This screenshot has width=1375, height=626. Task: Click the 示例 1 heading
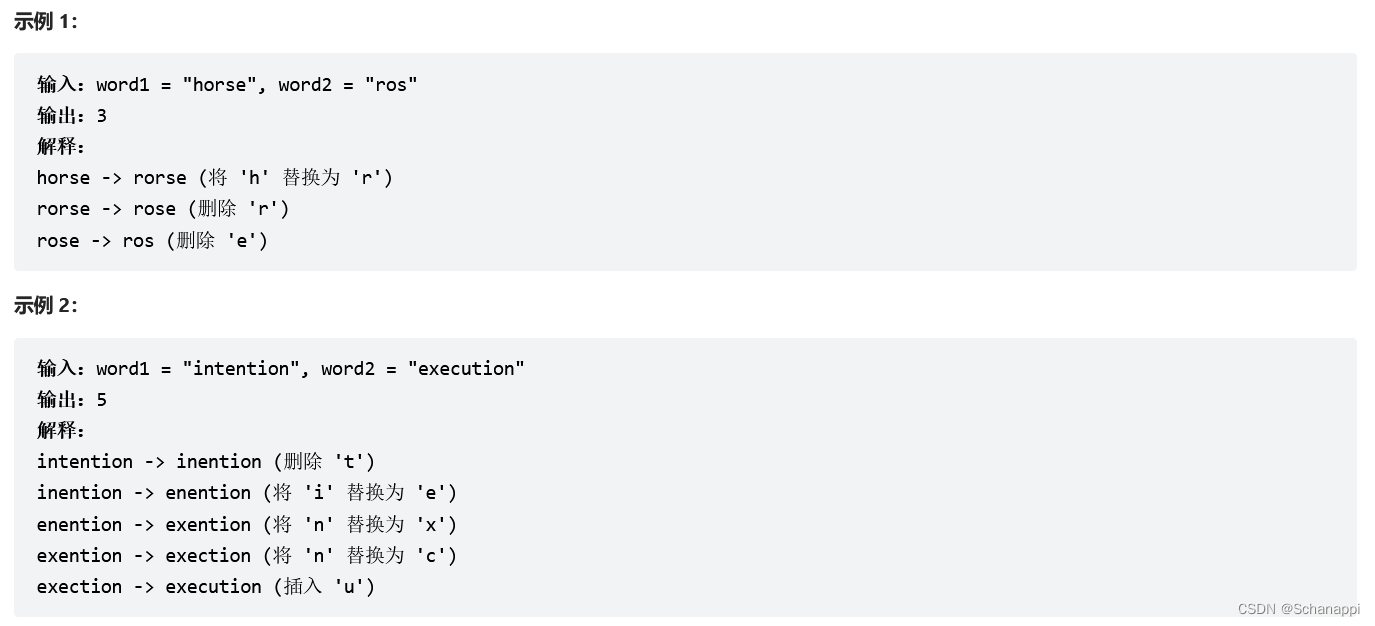[46, 22]
